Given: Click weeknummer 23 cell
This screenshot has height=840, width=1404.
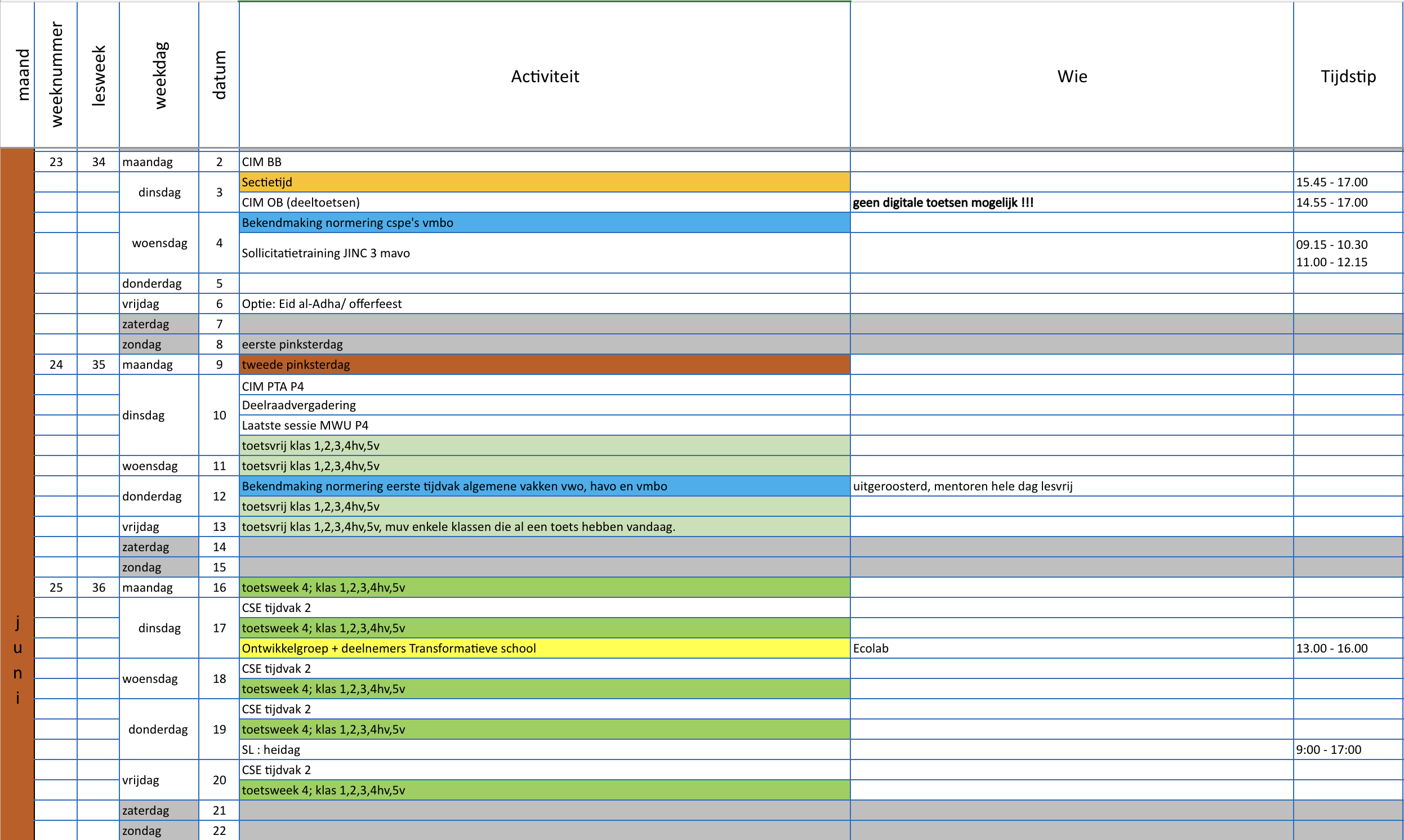Looking at the screenshot, I should tap(56, 162).
